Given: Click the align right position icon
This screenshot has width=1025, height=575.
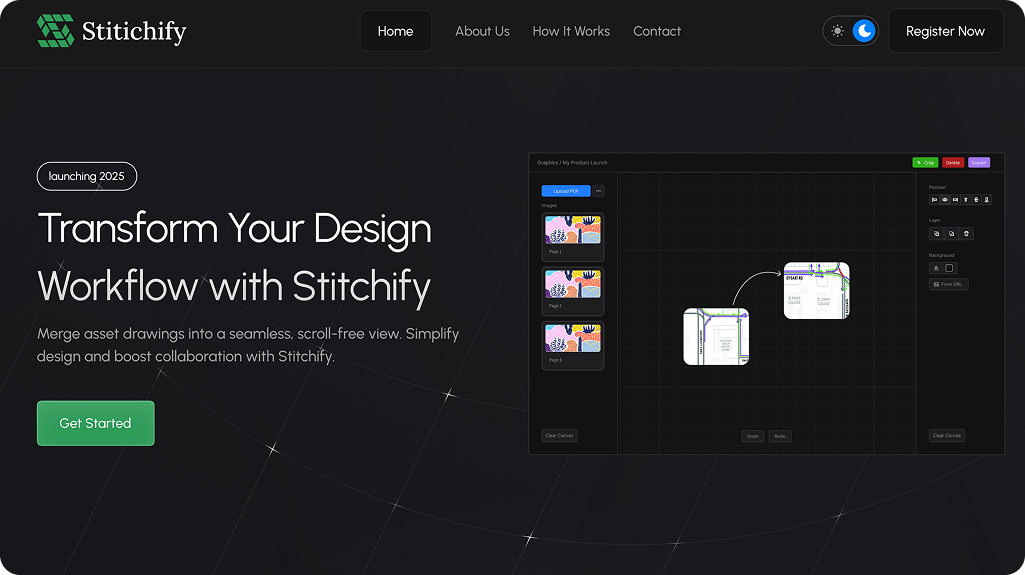Looking at the screenshot, I should click(x=955, y=200).
